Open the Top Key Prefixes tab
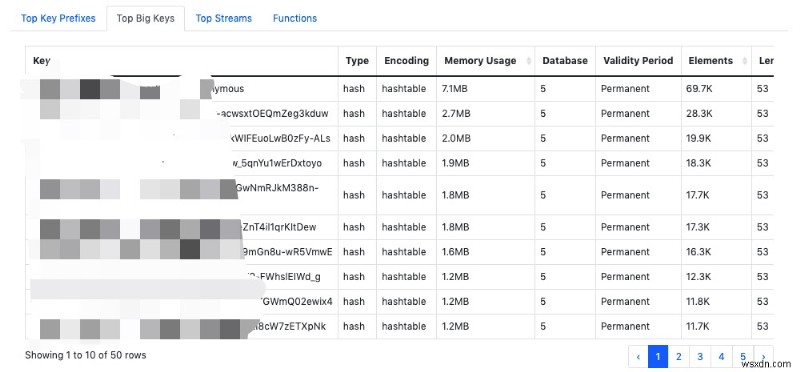The height and width of the screenshot is (372, 800). (58, 18)
